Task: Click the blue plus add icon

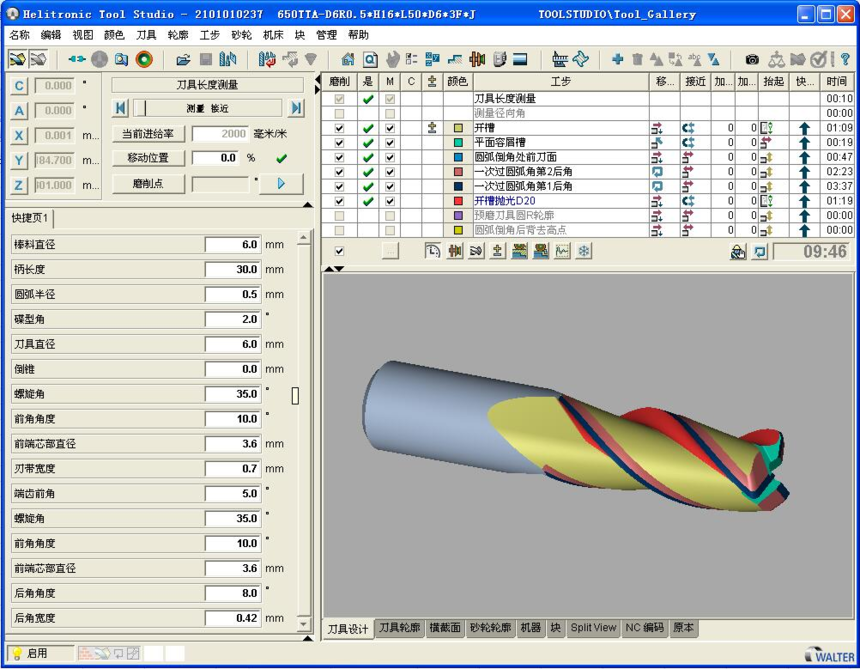Action: 618,59
